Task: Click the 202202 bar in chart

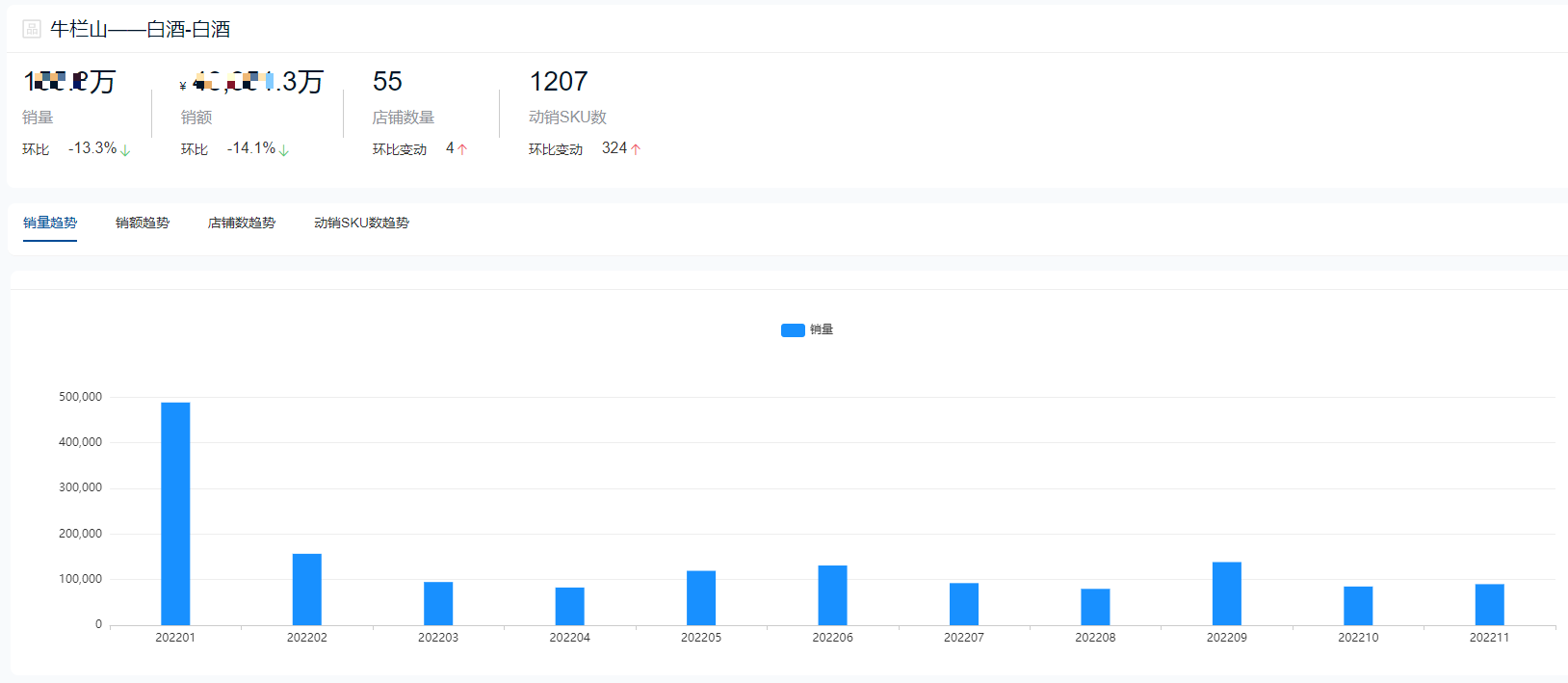Action: coord(307,590)
